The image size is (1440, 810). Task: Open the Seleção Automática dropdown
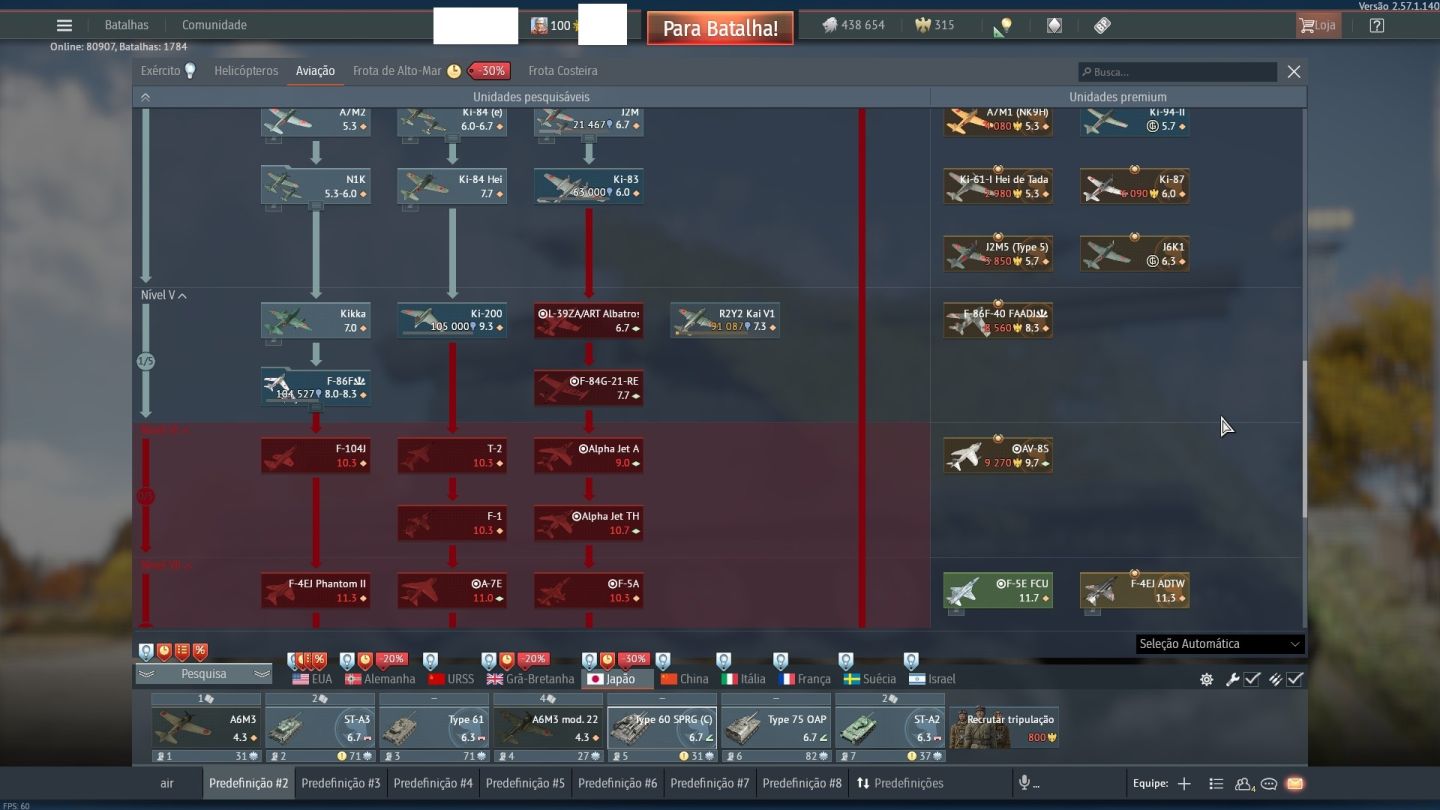(1220, 644)
